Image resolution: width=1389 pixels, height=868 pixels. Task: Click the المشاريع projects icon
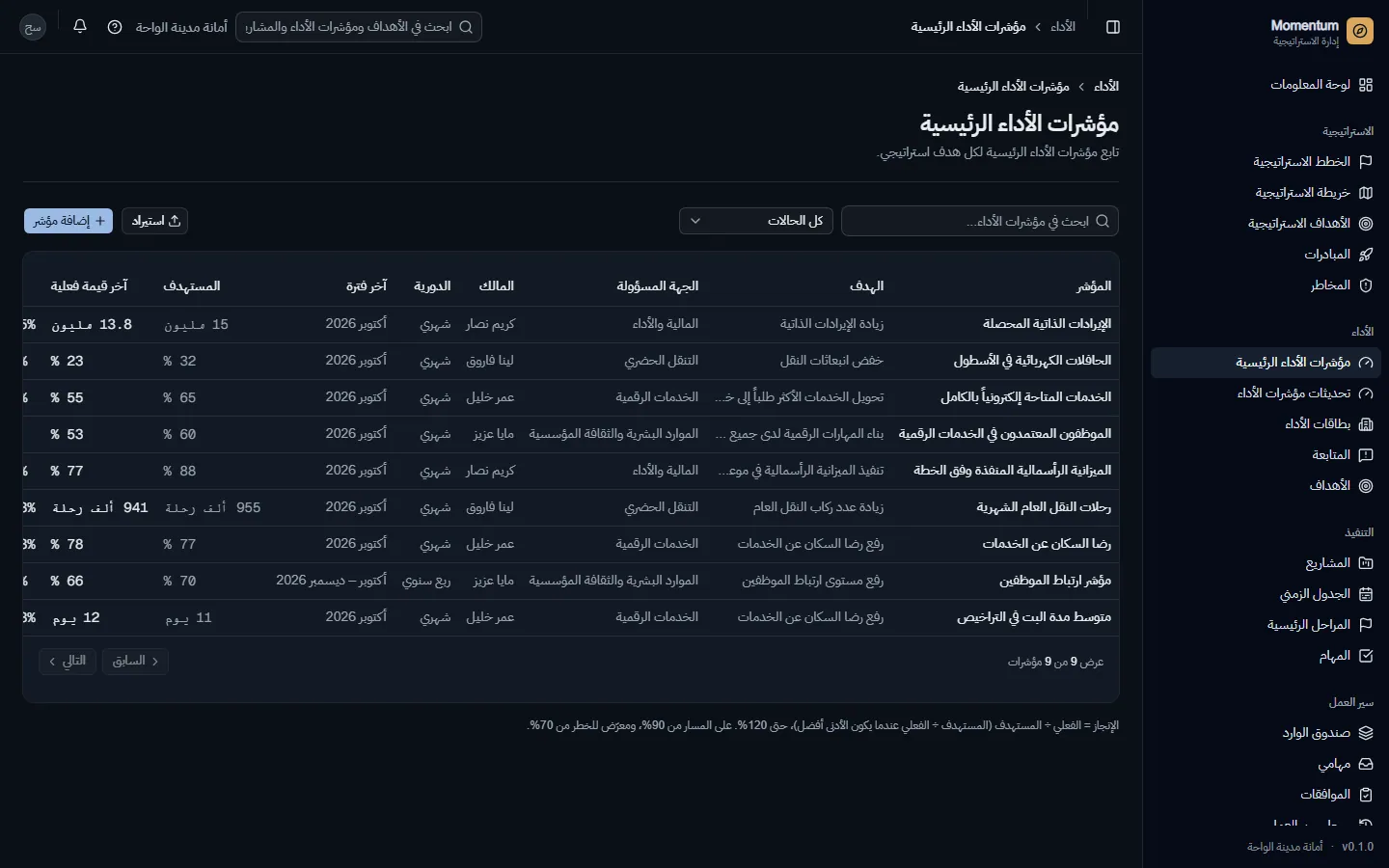pos(1366,563)
